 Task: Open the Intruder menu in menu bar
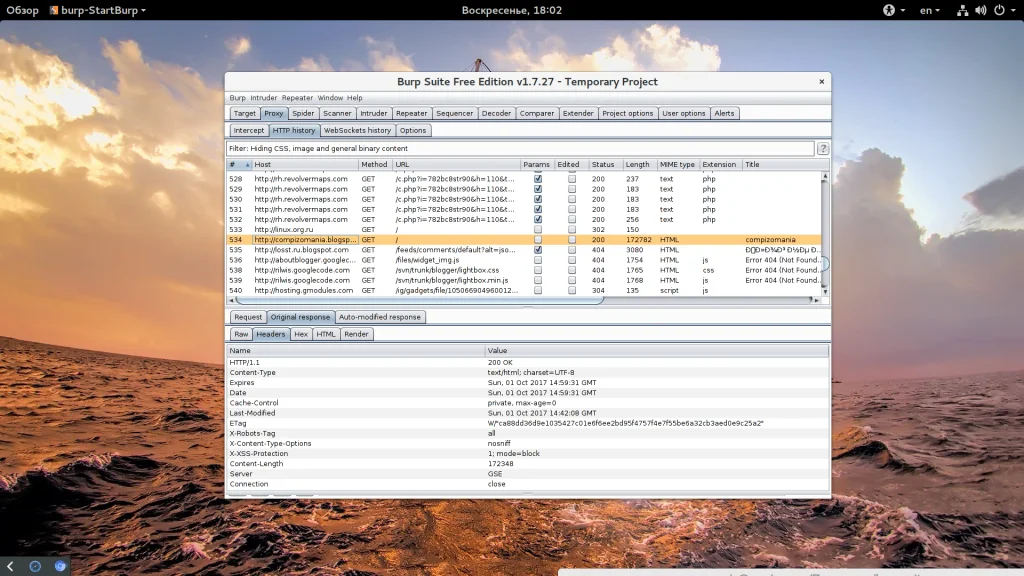tap(264, 98)
